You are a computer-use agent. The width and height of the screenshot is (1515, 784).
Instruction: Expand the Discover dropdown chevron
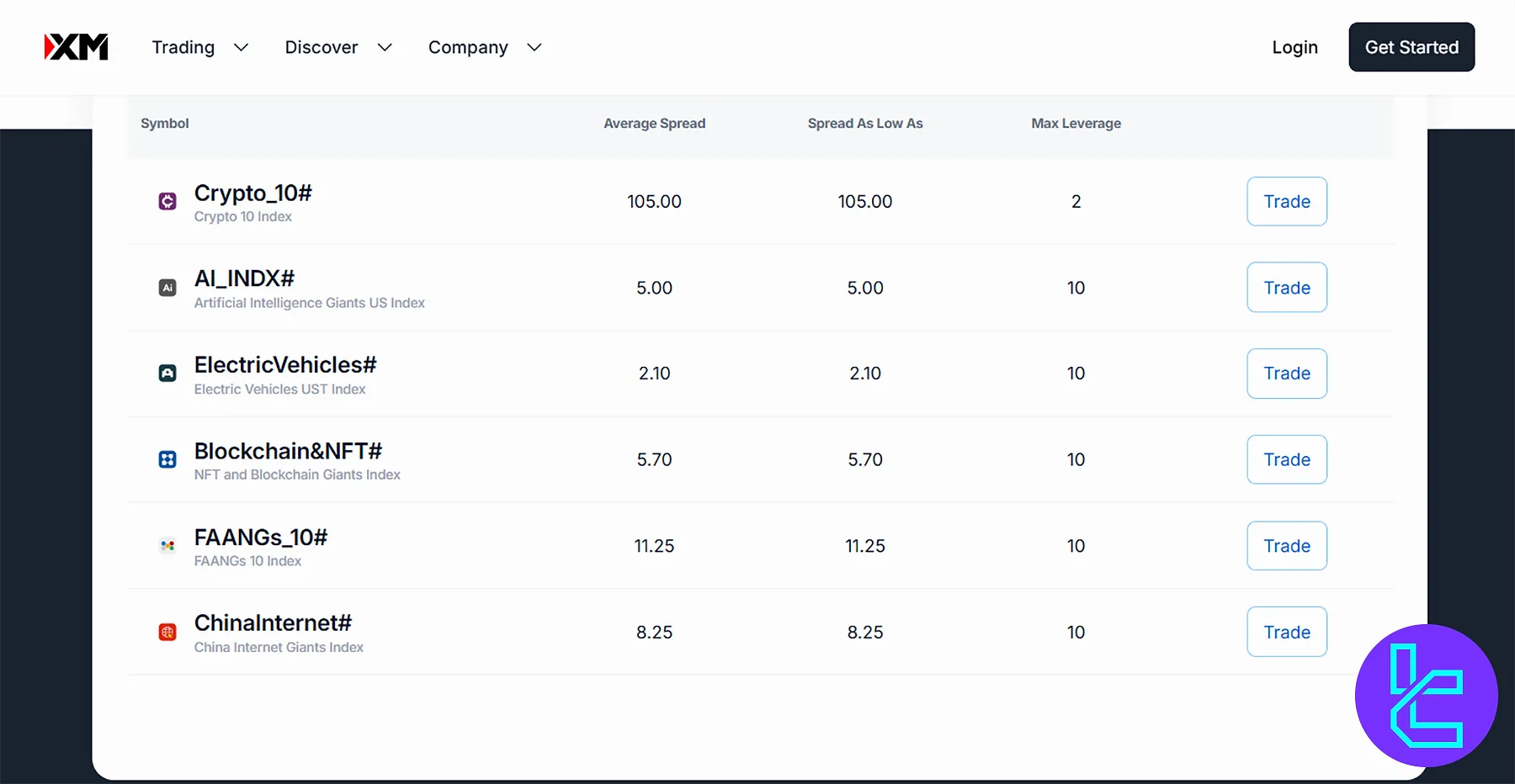(385, 48)
